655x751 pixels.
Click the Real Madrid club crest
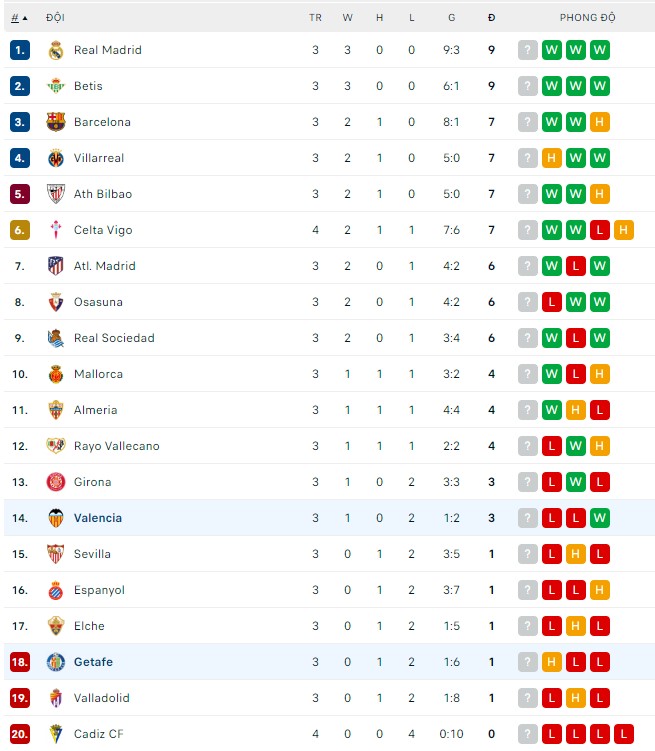[x=56, y=50]
